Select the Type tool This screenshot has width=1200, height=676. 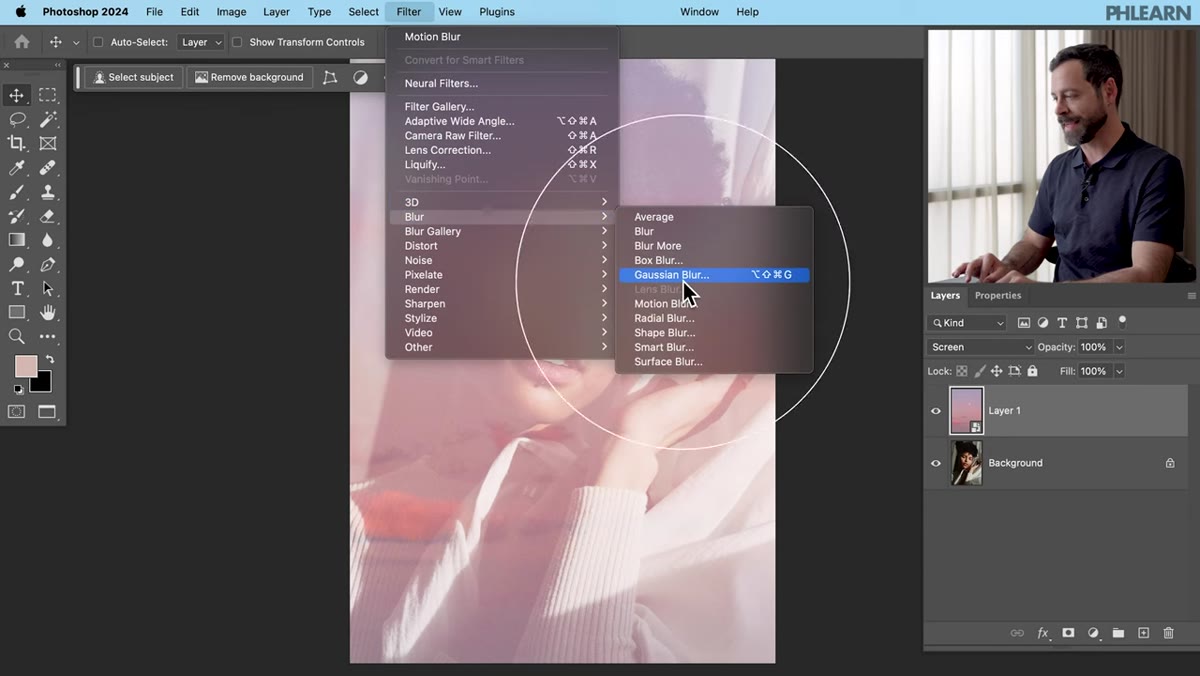tap(17, 288)
